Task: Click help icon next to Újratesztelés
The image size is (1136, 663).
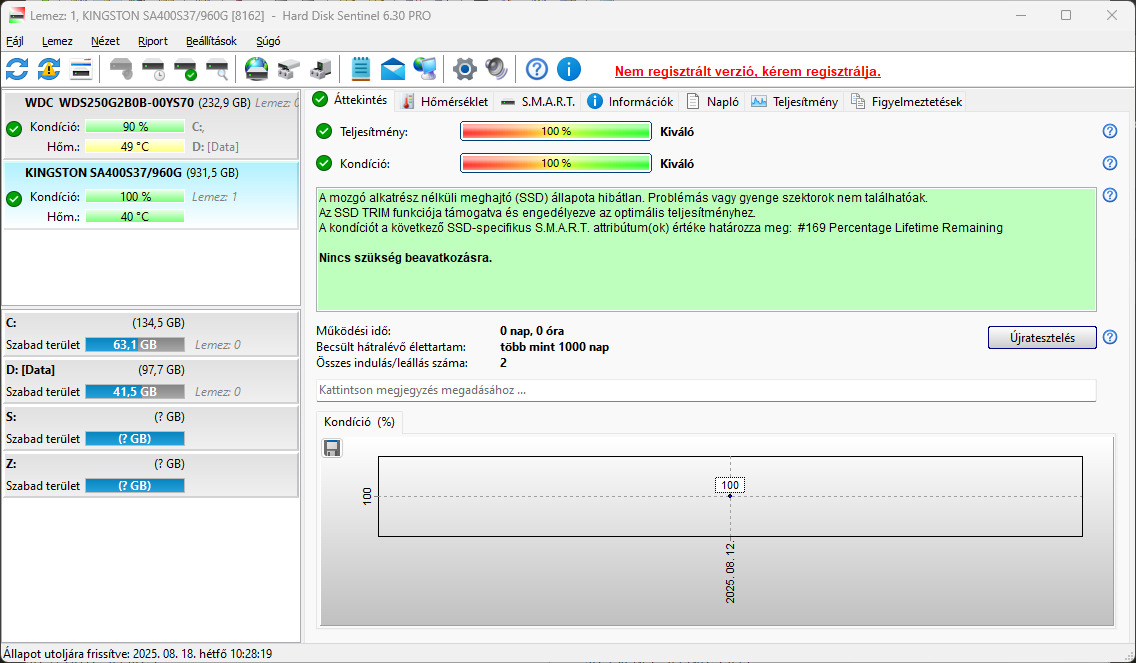Action: point(1109,337)
